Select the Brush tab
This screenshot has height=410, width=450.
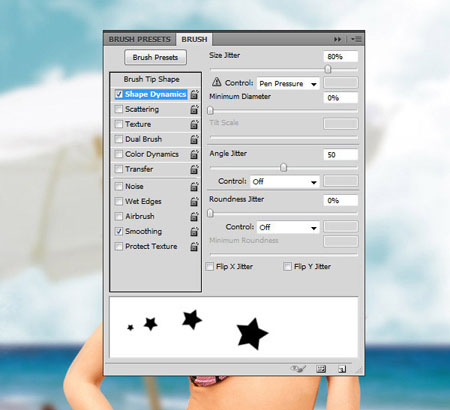(194, 39)
